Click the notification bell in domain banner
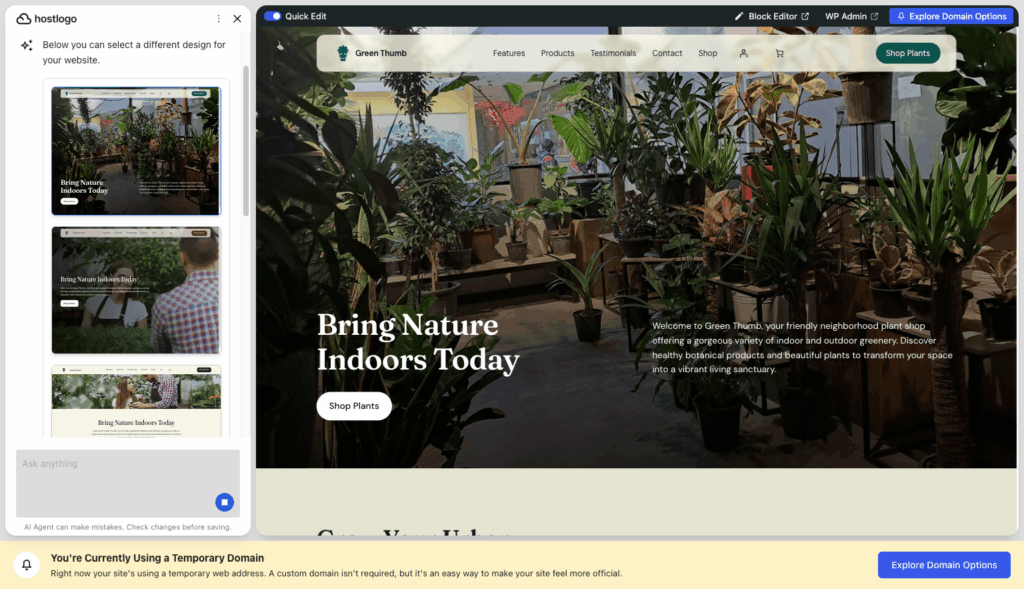Image resolution: width=1024 pixels, height=589 pixels. pyautogui.click(x=27, y=564)
